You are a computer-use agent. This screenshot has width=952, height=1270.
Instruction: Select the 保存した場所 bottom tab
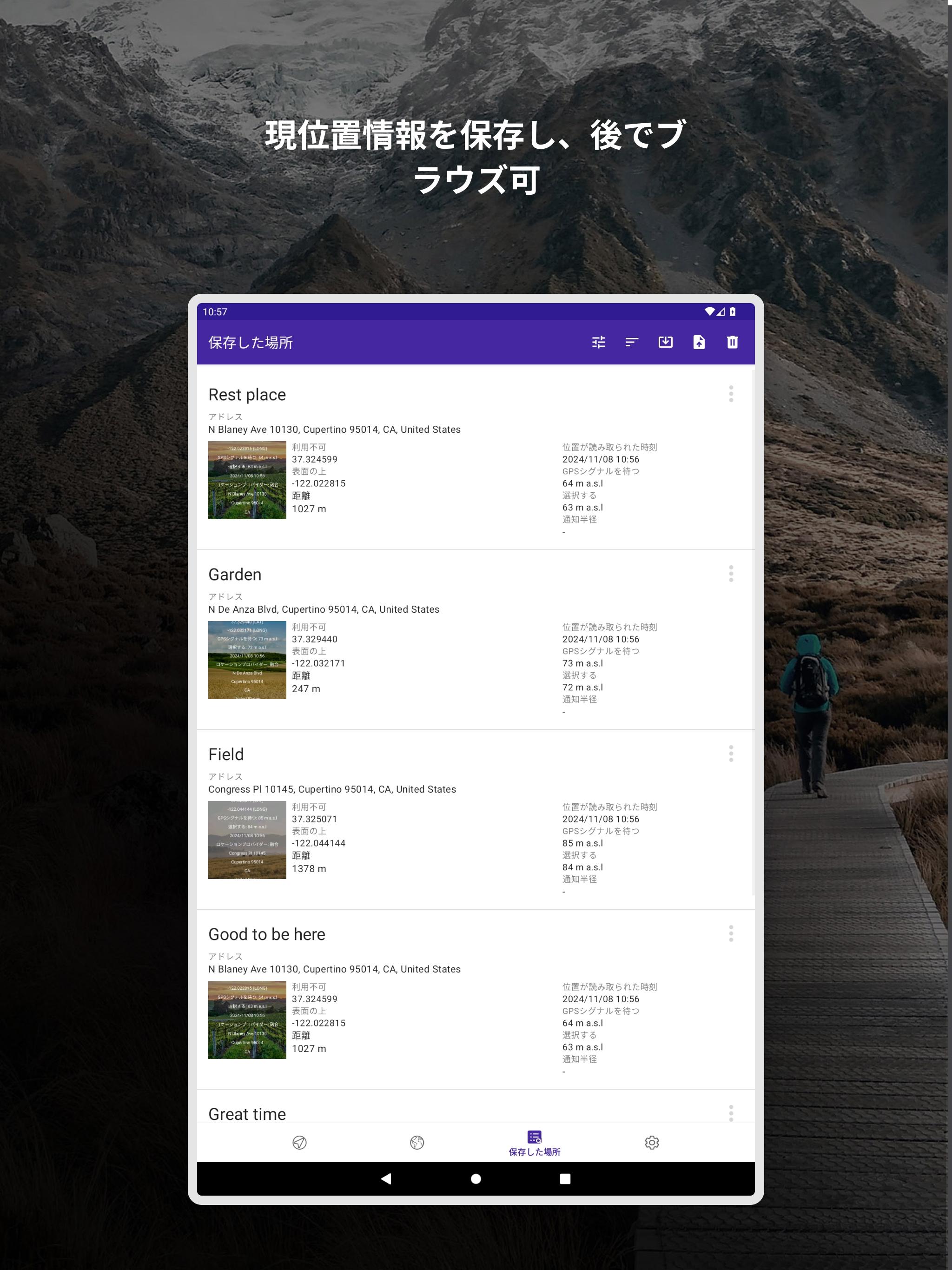pyautogui.click(x=535, y=1143)
